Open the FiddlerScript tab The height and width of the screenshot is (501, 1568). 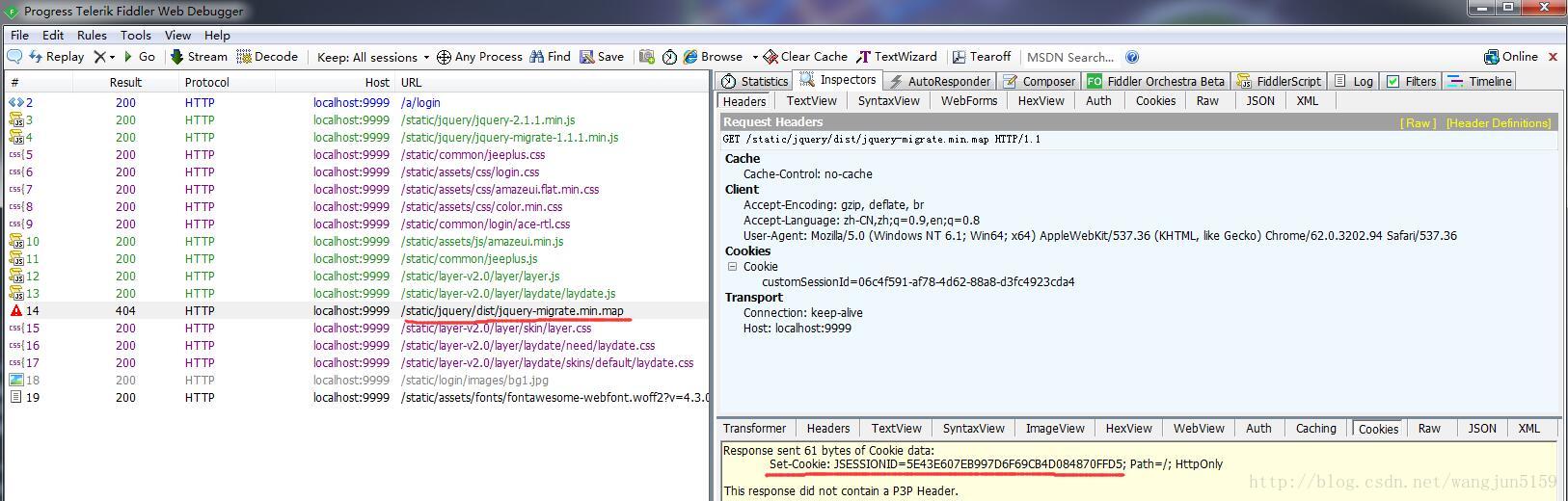pyautogui.click(x=1280, y=81)
